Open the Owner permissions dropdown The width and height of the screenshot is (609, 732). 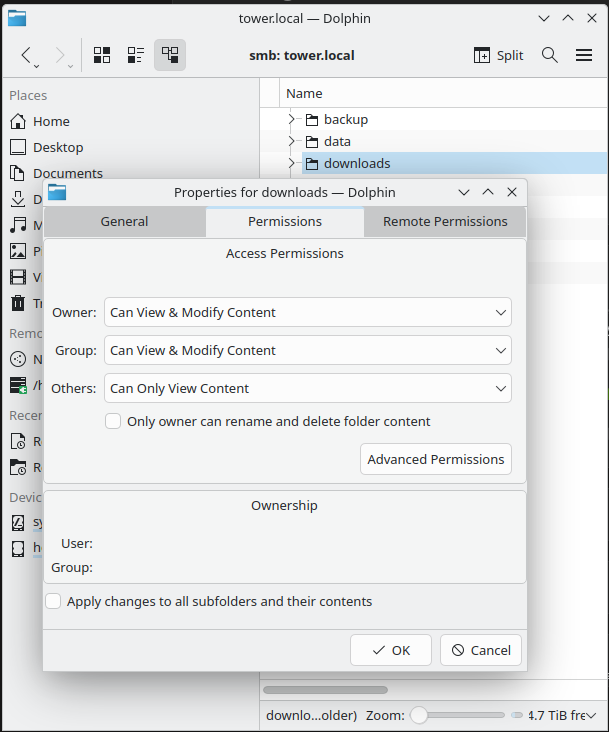(308, 312)
